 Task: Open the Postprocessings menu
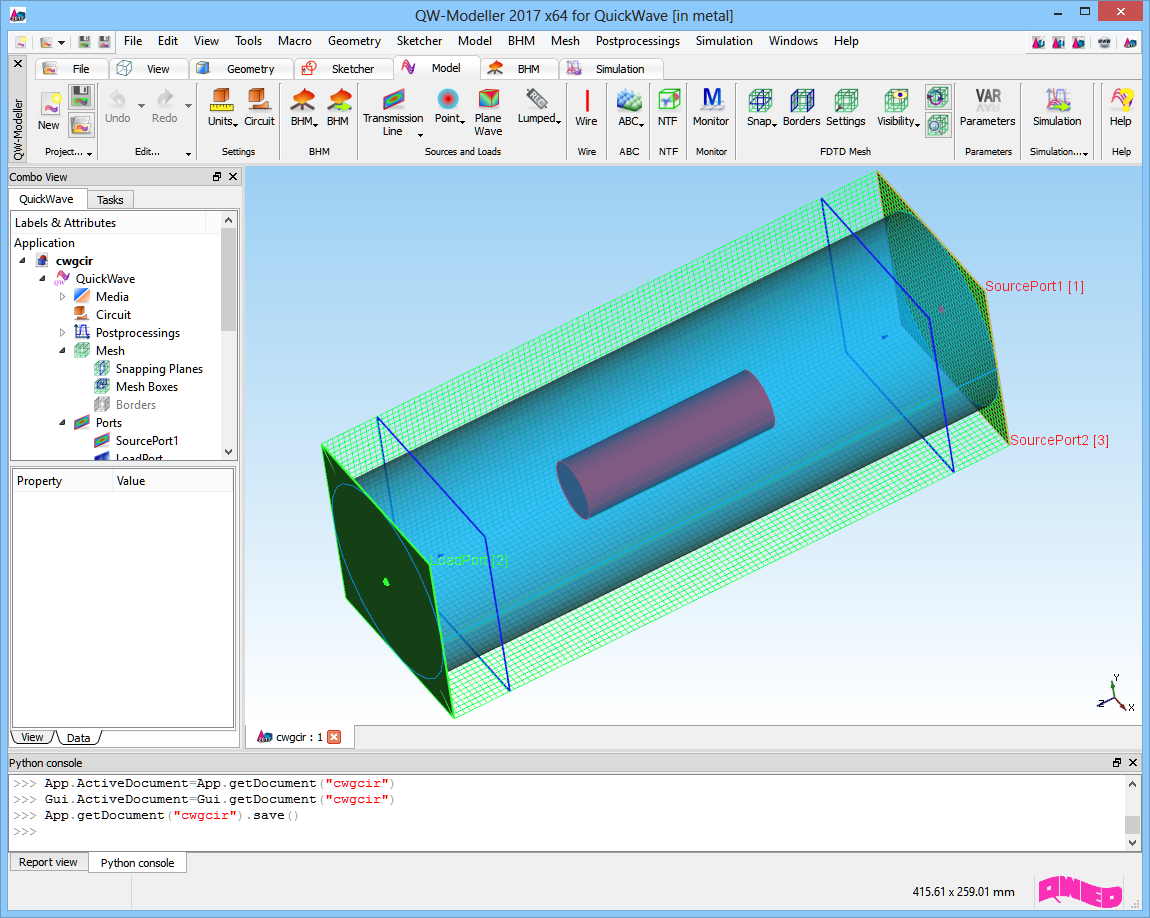637,41
